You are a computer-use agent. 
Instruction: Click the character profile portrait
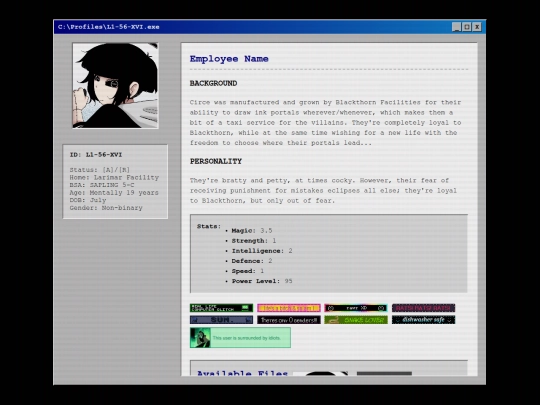(115, 85)
